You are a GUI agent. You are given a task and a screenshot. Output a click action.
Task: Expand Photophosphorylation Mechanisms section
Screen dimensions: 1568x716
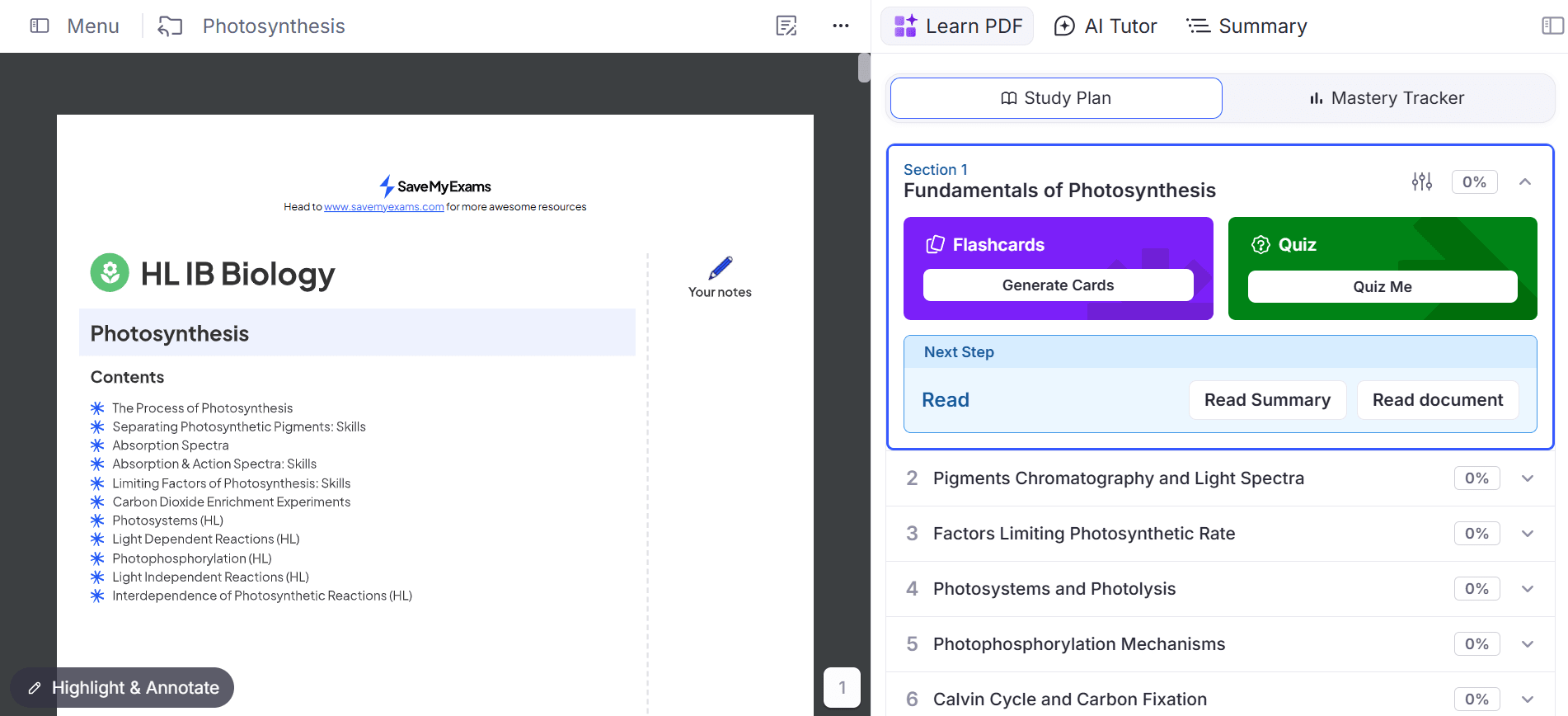pyautogui.click(x=1528, y=644)
